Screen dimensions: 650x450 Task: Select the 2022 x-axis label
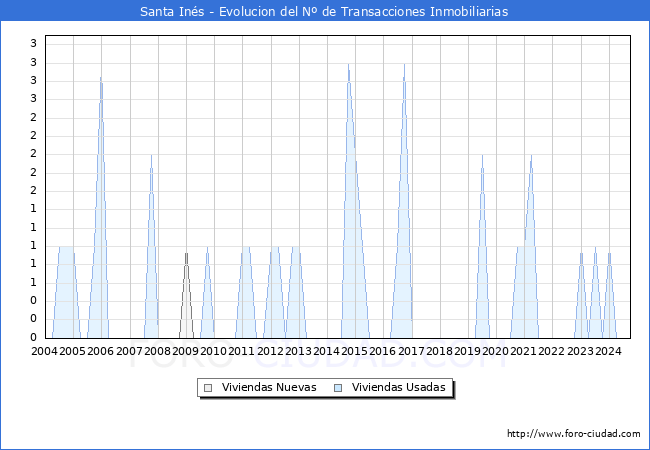(551, 351)
